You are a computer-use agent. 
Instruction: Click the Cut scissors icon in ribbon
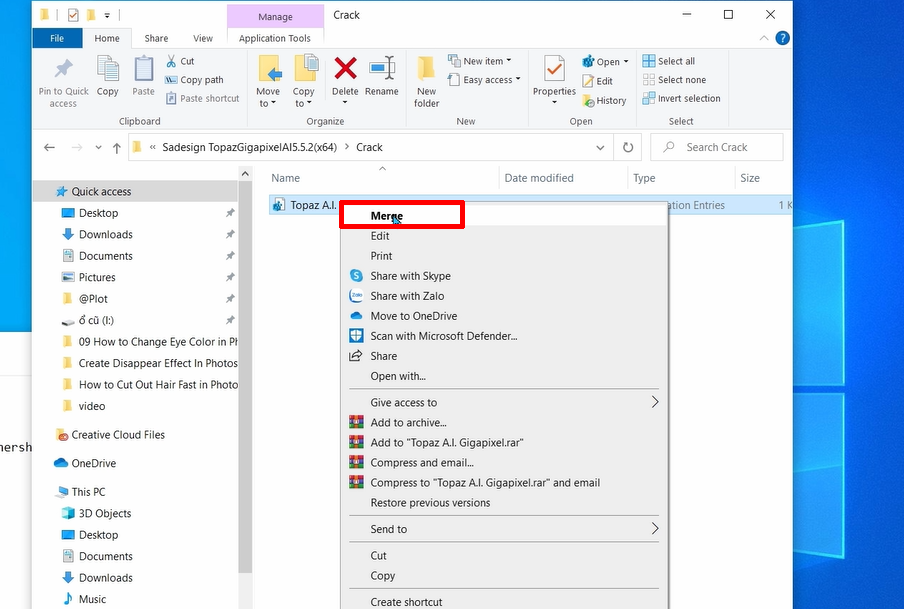click(x=171, y=61)
